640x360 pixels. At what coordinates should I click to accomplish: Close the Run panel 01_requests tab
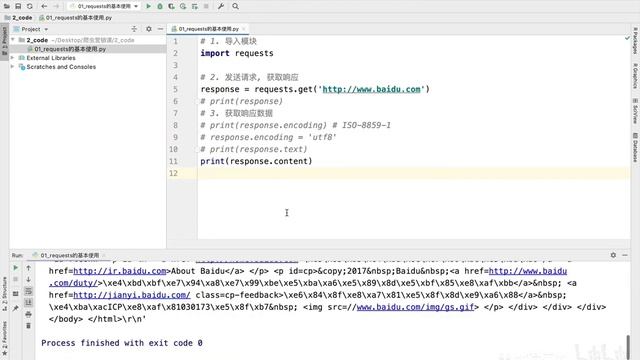104,255
